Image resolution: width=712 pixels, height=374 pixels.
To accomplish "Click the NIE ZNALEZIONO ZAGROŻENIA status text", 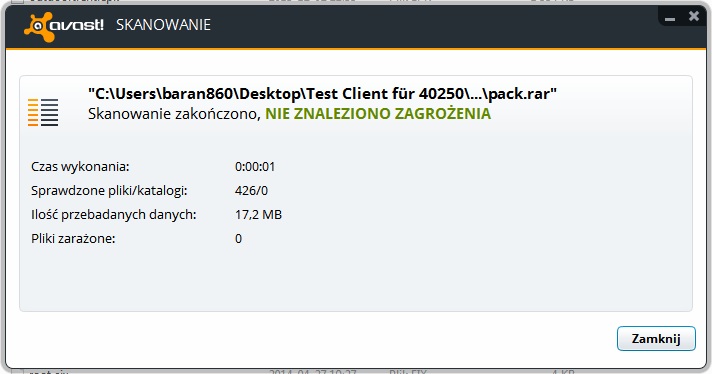I will pyautogui.click(x=378, y=113).
